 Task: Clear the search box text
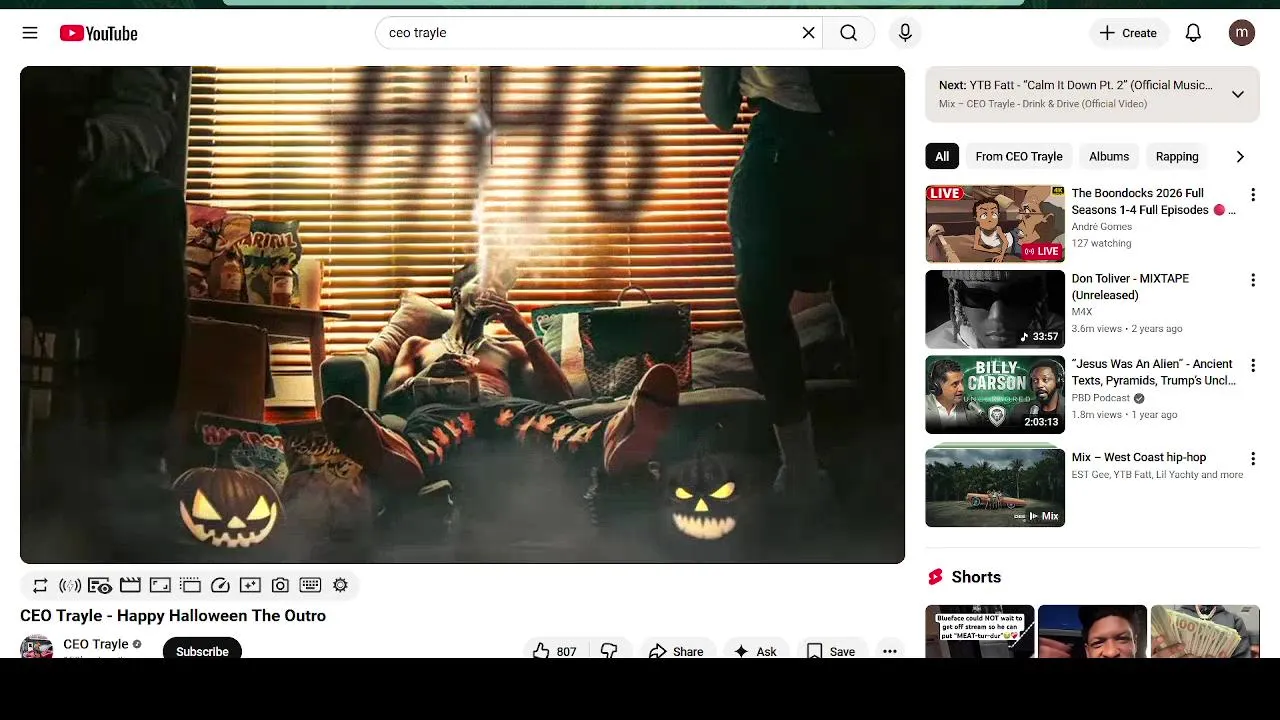click(808, 33)
